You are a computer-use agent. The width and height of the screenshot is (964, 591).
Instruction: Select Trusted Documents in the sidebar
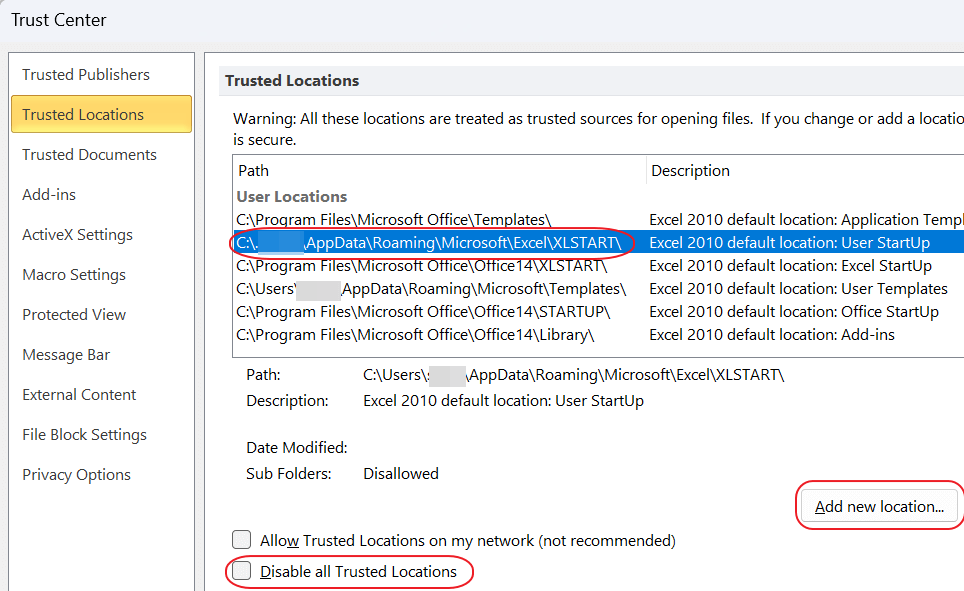coord(88,154)
